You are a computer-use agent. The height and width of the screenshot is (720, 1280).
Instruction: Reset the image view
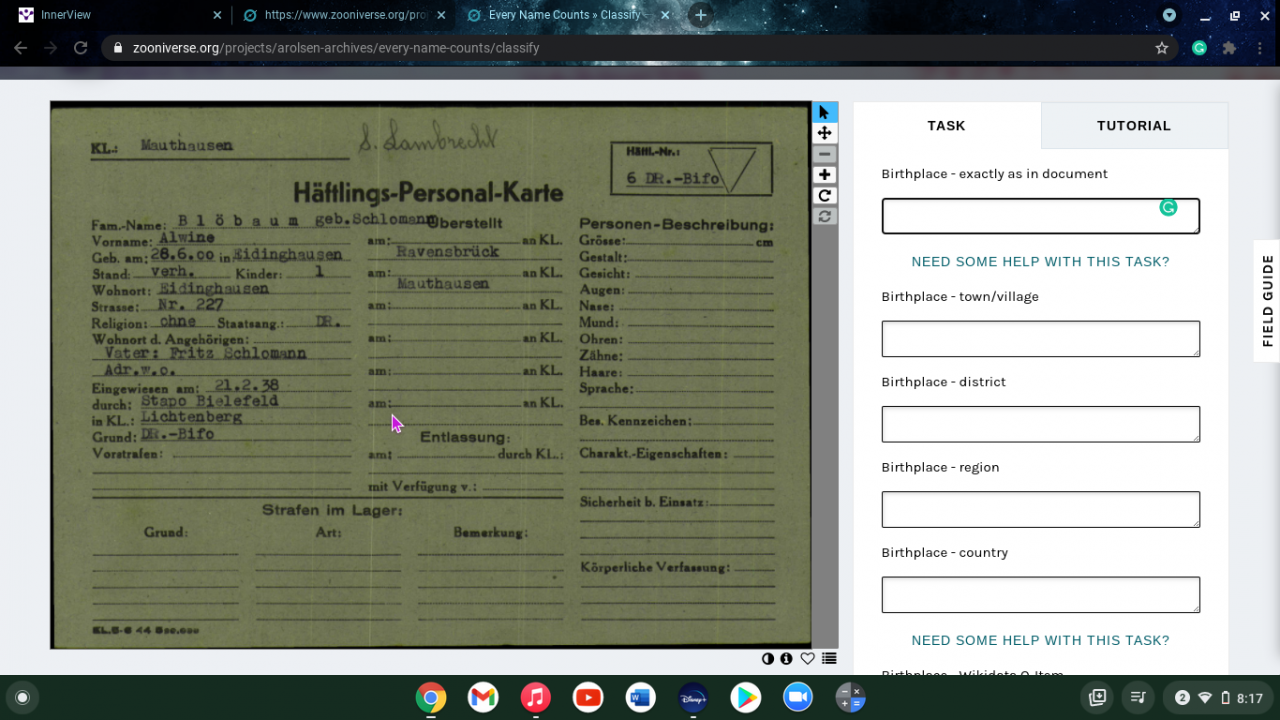pos(824,216)
